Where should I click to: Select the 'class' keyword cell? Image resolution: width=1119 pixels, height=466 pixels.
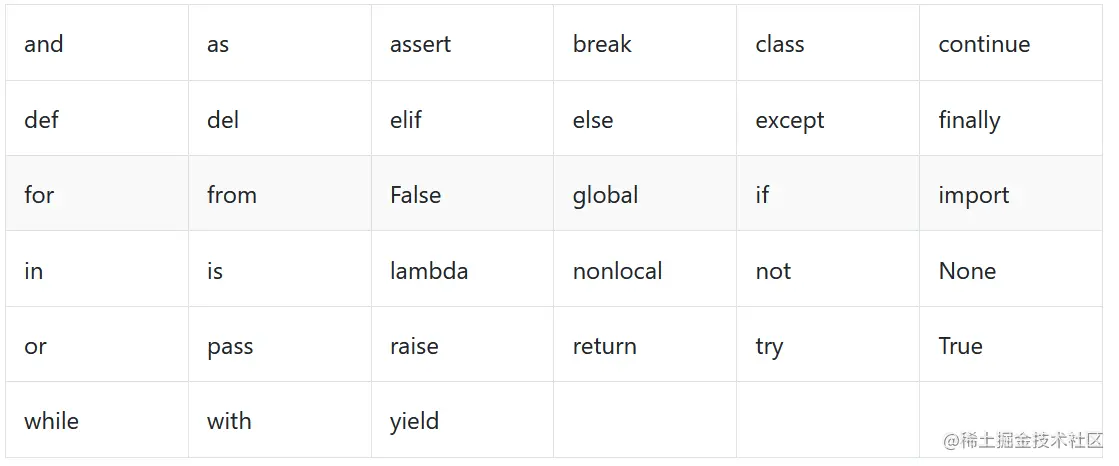[828, 43]
